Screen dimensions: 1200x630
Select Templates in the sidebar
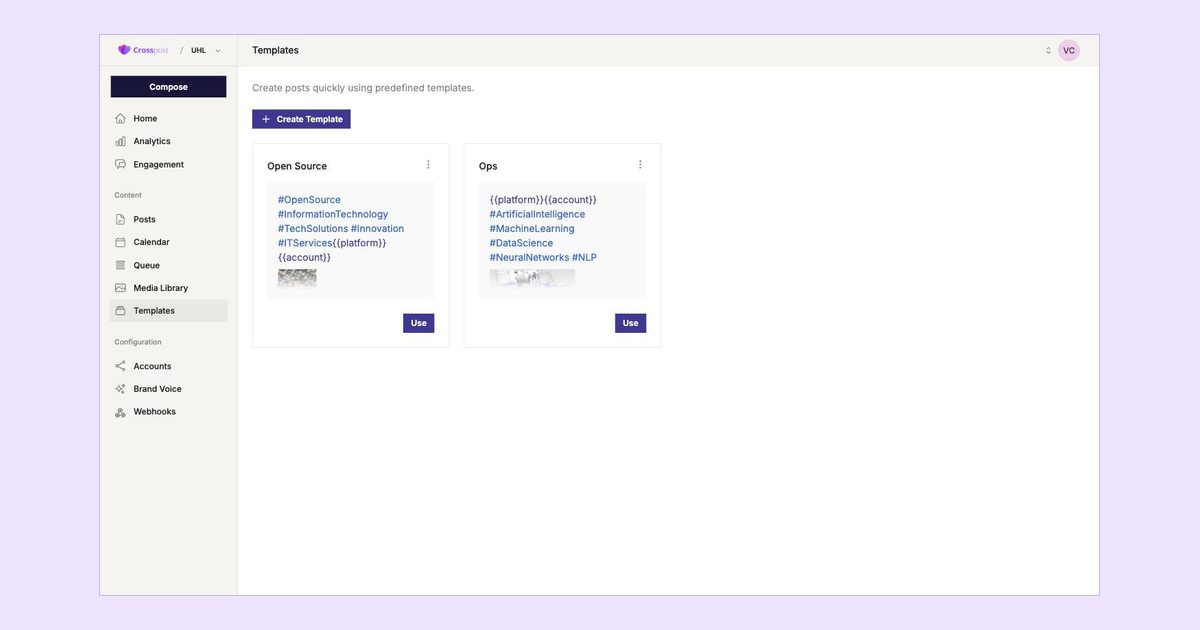pyautogui.click(x=168, y=311)
